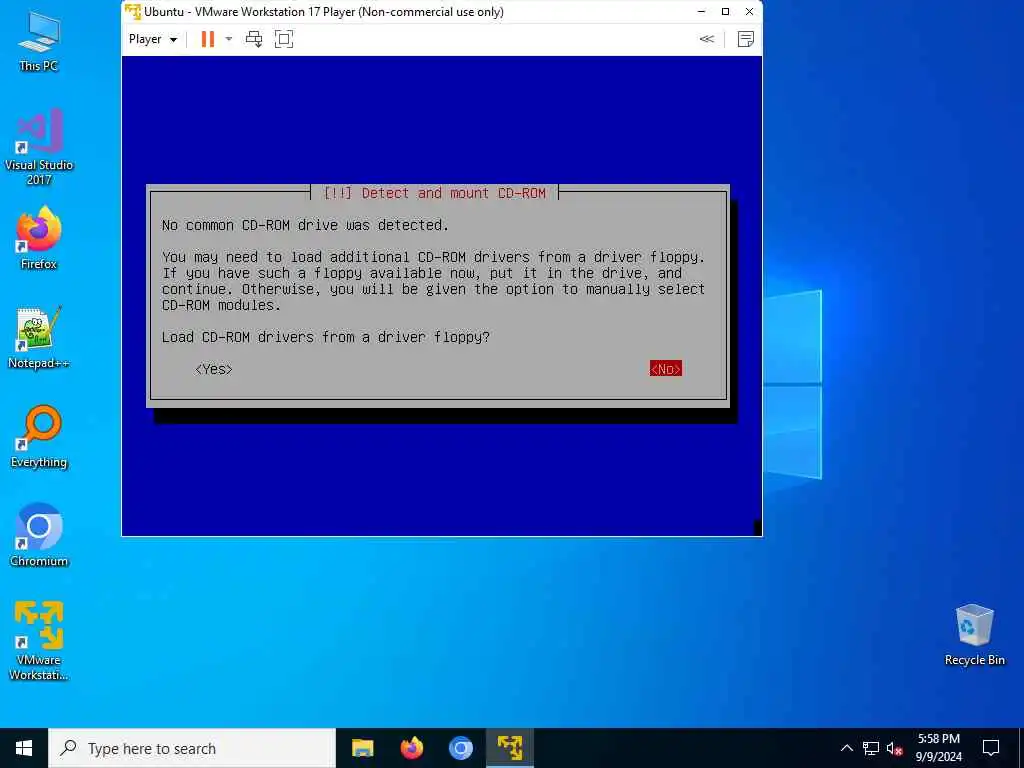This screenshot has height=768, width=1024.
Task: Send Ctrl+Alt+Del to the virtual machine
Action: coord(254,39)
